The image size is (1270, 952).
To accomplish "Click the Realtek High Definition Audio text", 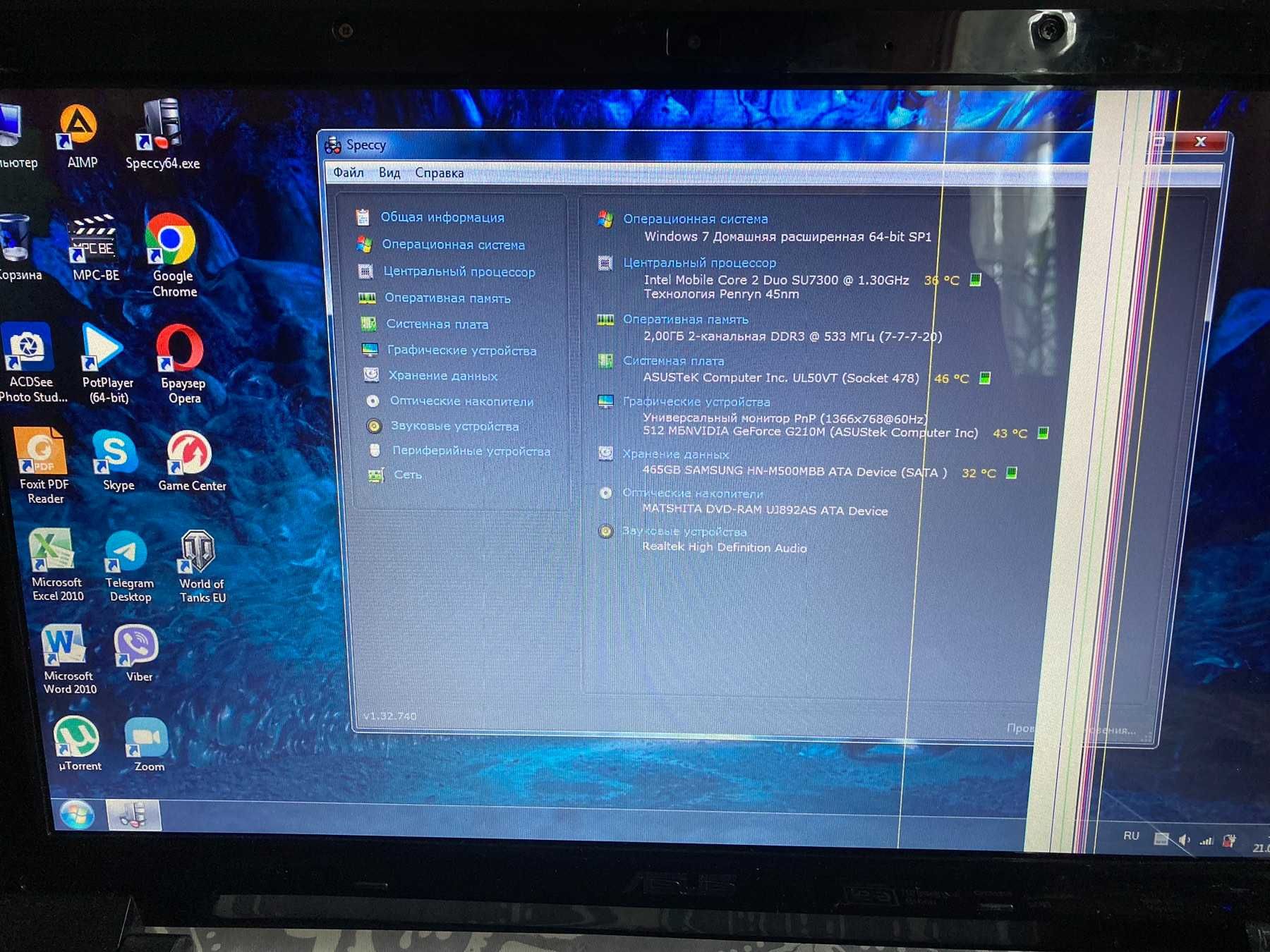I will (724, 547).
